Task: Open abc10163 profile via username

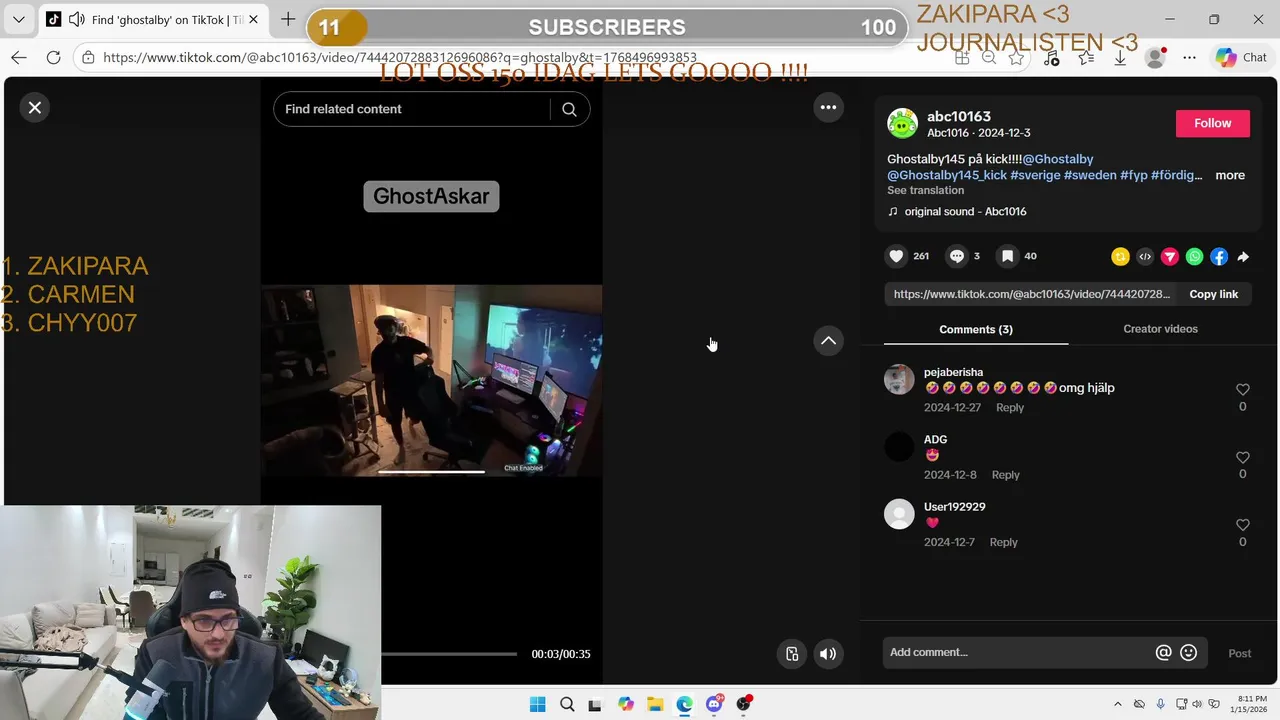Action: tap(959, 116)
